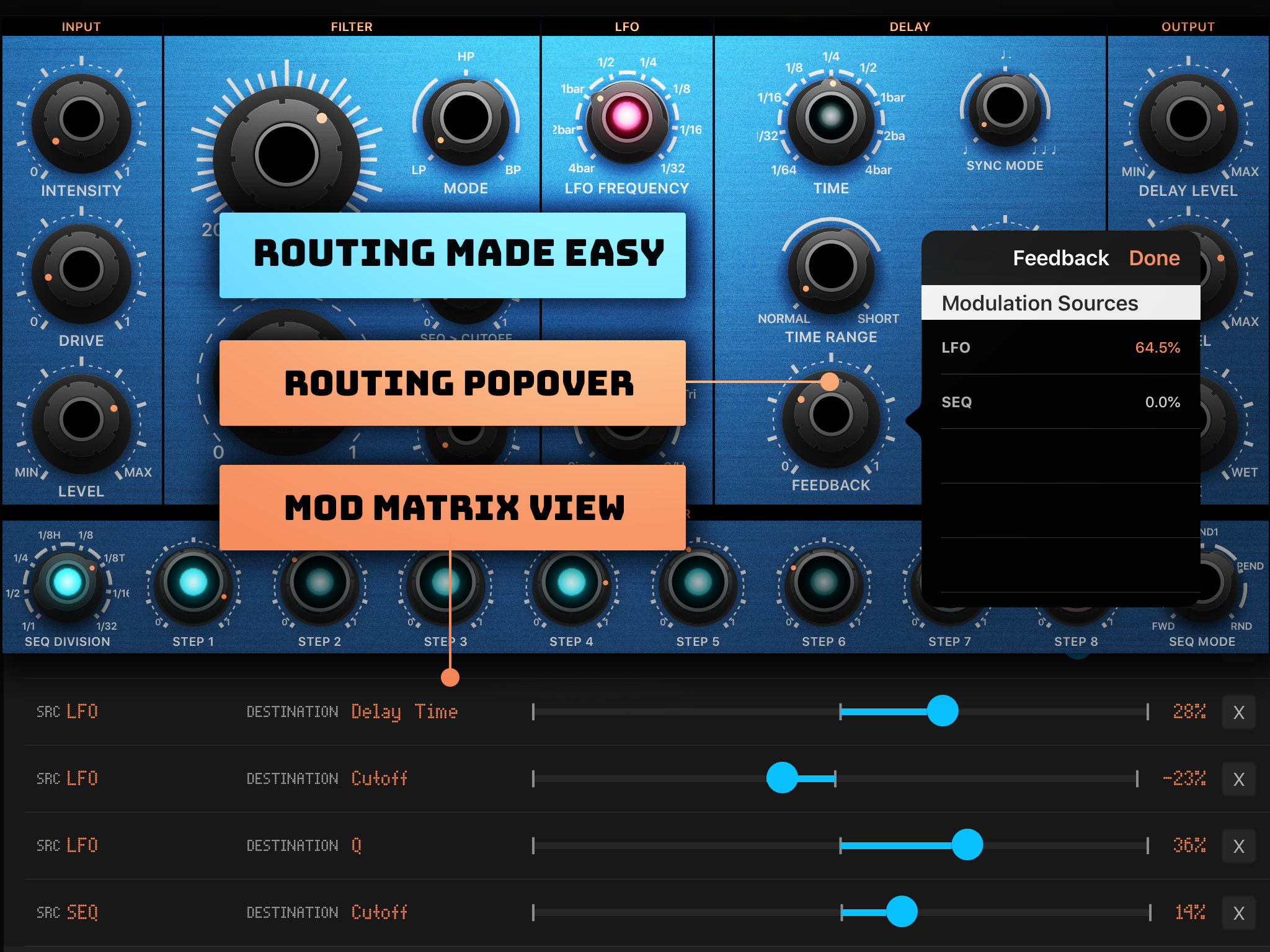Click the 28% modulation amount value
Screen dimensions: 1270x952
tap(1189, 712)
